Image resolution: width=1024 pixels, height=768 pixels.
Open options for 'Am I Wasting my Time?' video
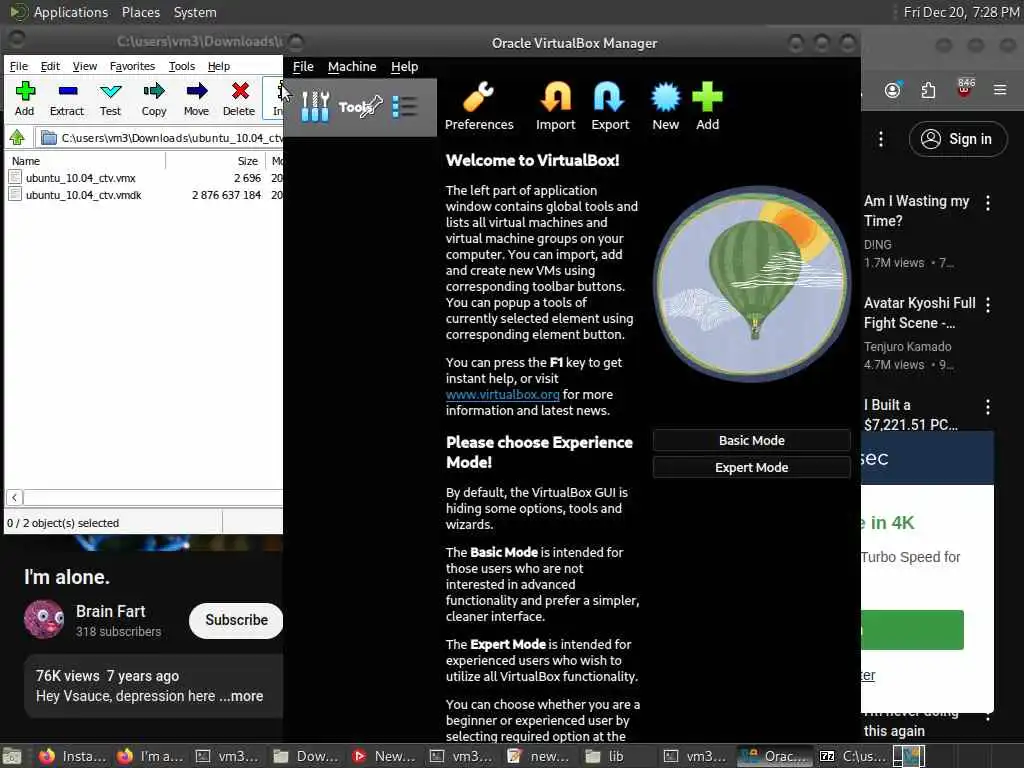click(988, 203)
